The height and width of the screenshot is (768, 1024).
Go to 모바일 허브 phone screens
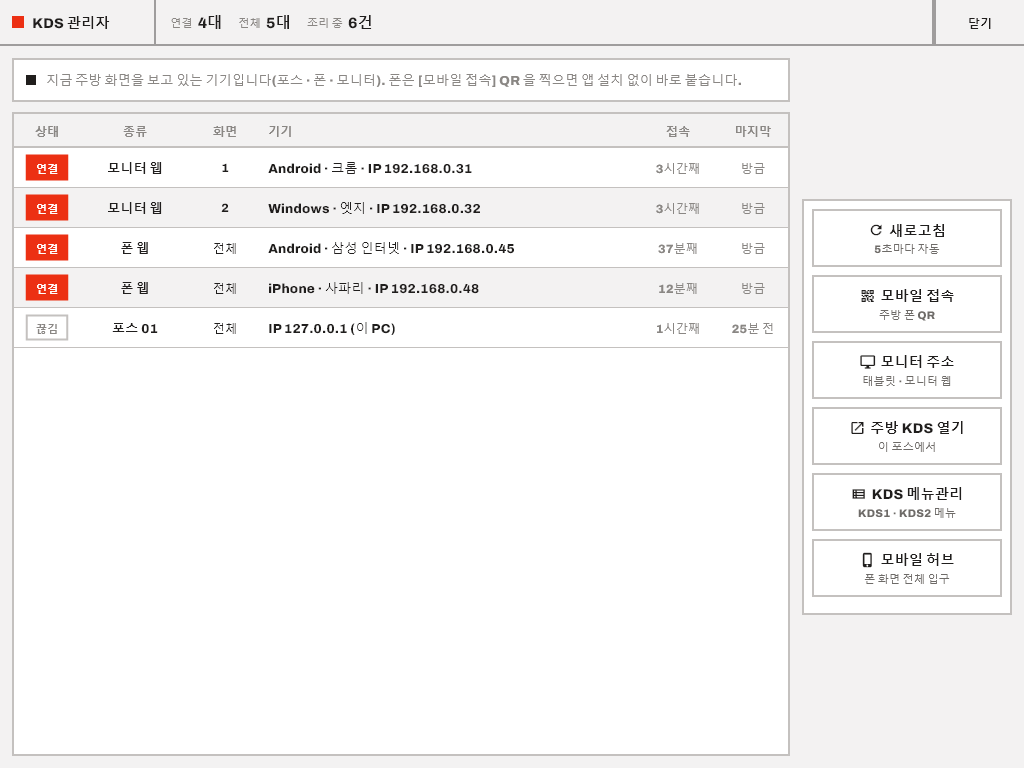click(x=906, y=568)
